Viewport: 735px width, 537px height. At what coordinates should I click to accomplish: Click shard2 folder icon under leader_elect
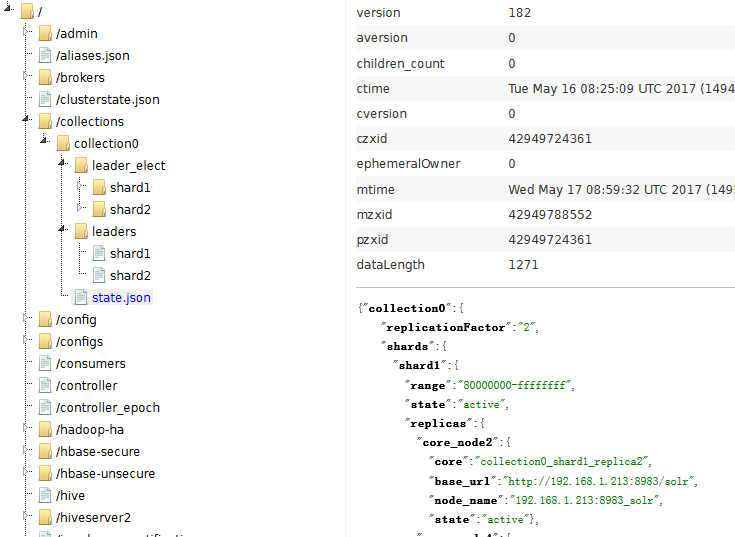(99, 209)
